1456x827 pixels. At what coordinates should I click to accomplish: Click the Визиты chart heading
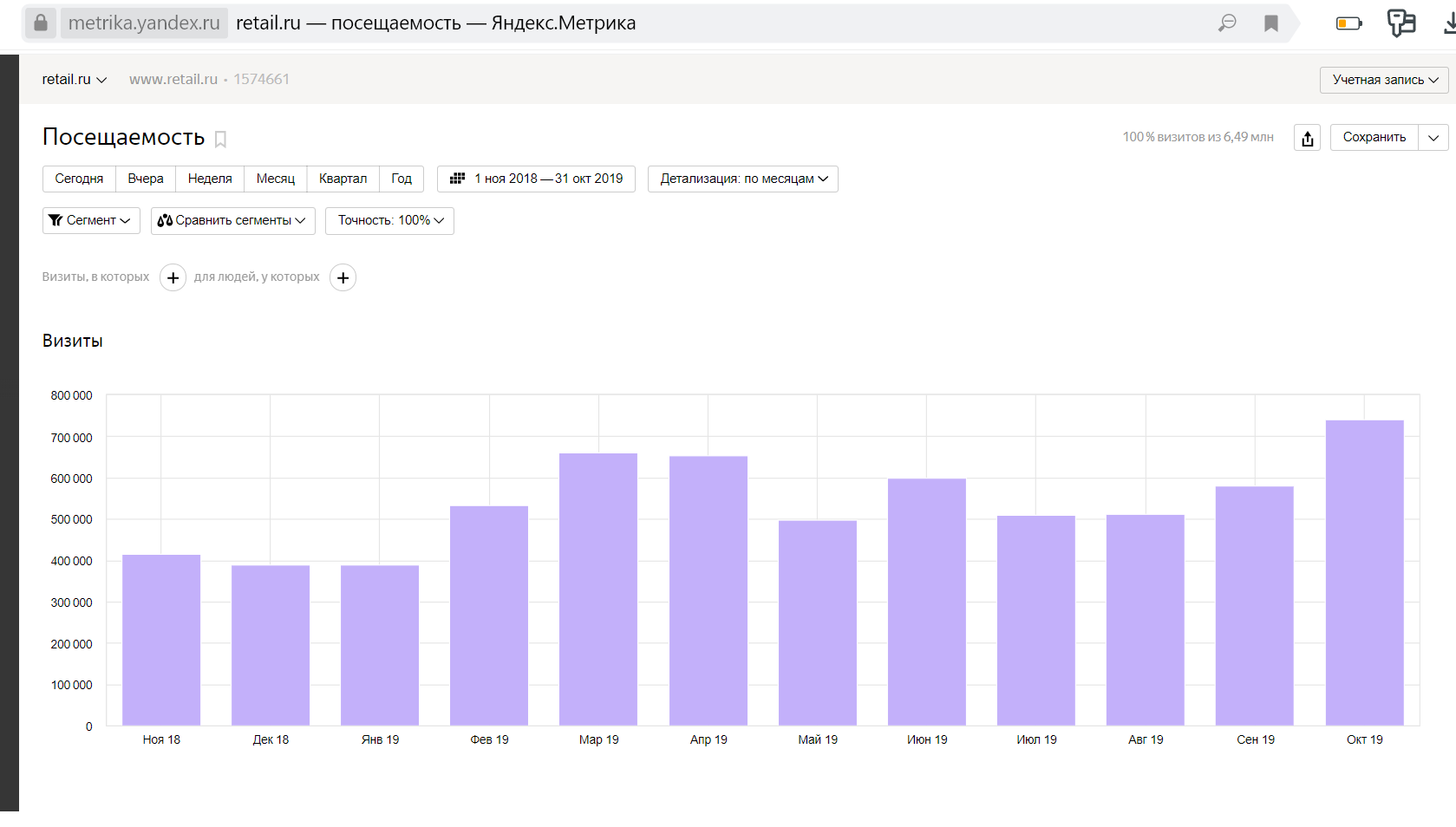click(x=73, y=341)
